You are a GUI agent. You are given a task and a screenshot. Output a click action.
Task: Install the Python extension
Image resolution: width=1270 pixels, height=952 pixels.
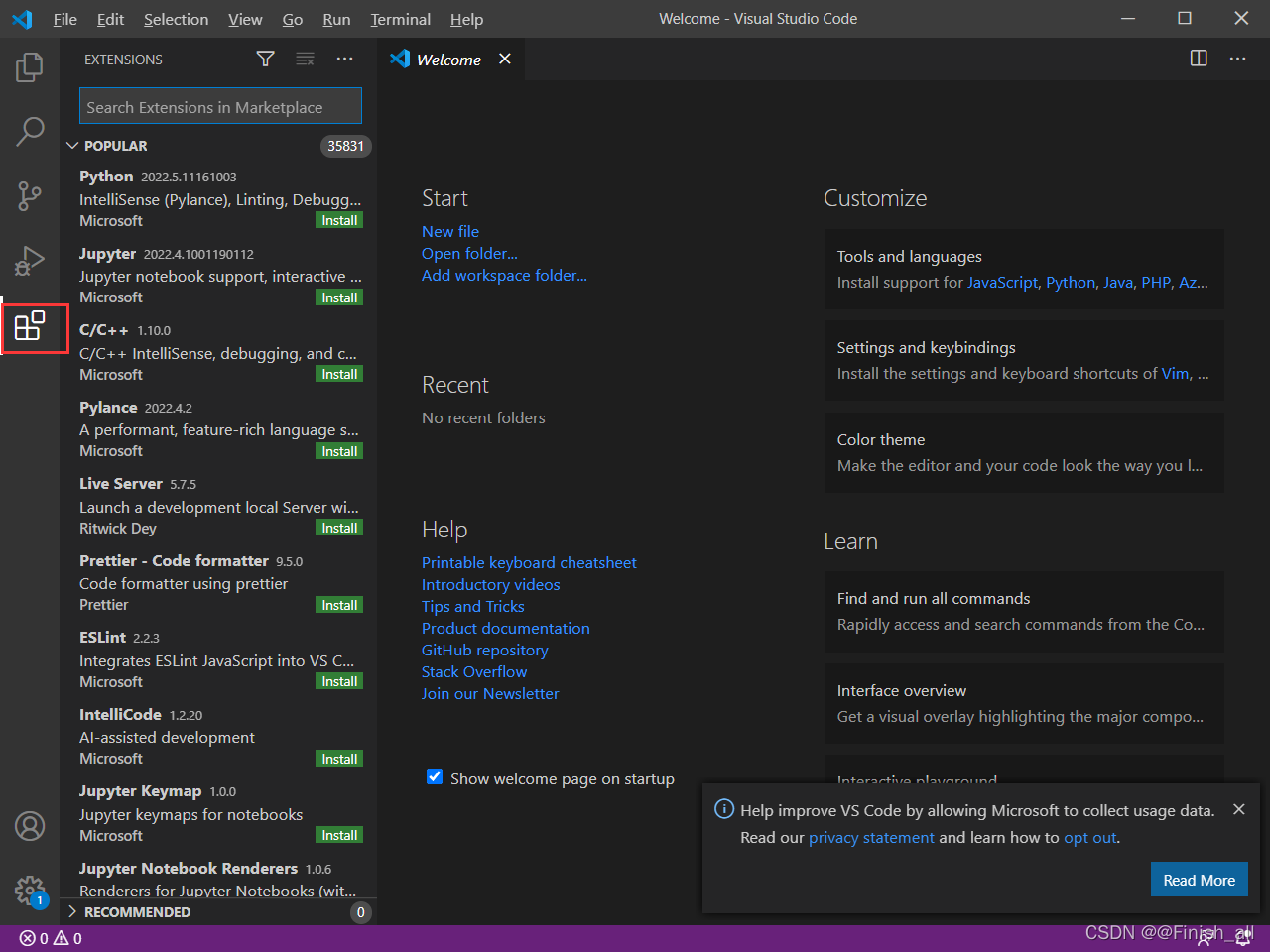(x=339, y=221)
